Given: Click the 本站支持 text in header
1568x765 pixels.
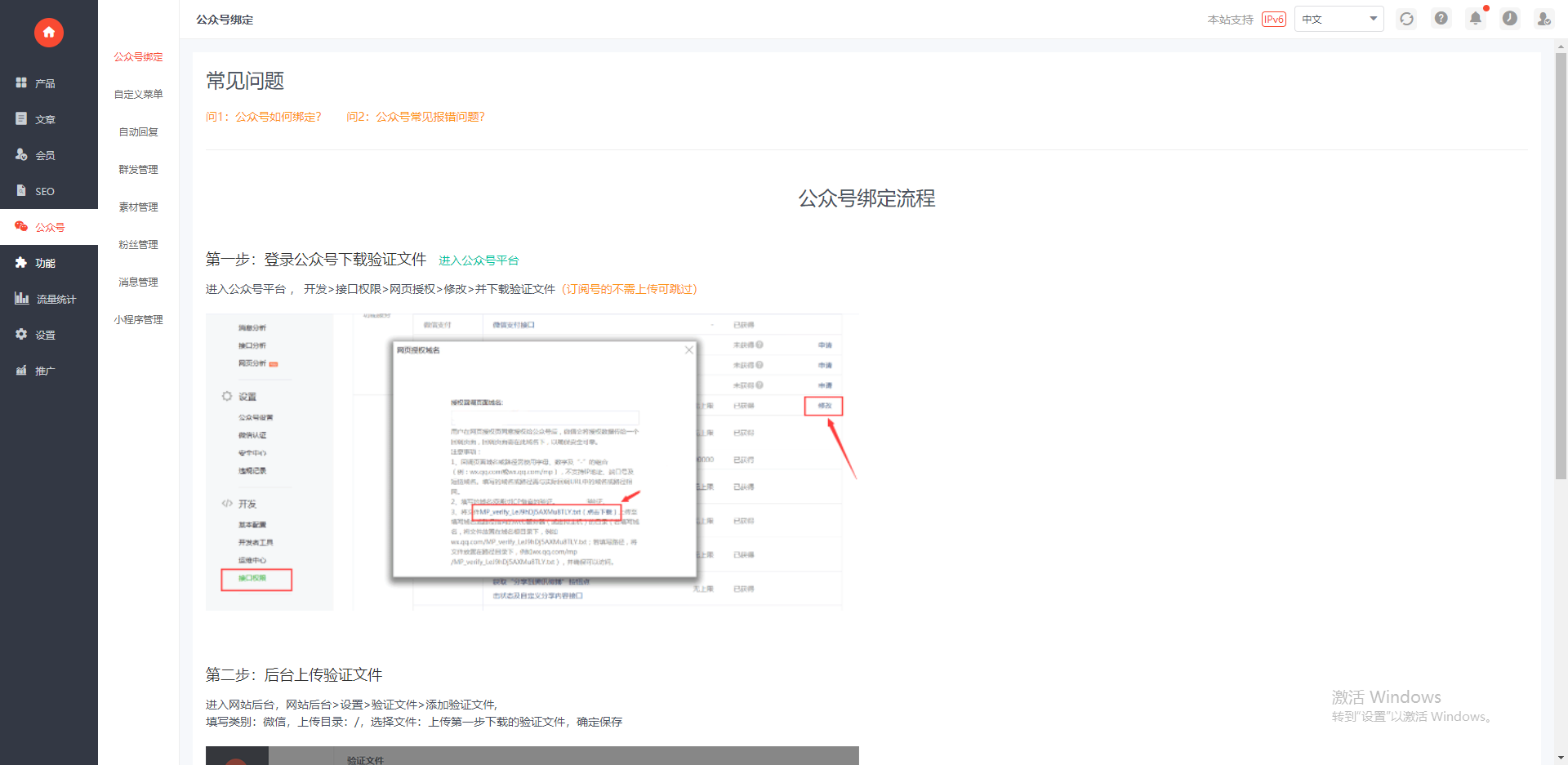Looking at the screenshot, I should coord(1230,20).
